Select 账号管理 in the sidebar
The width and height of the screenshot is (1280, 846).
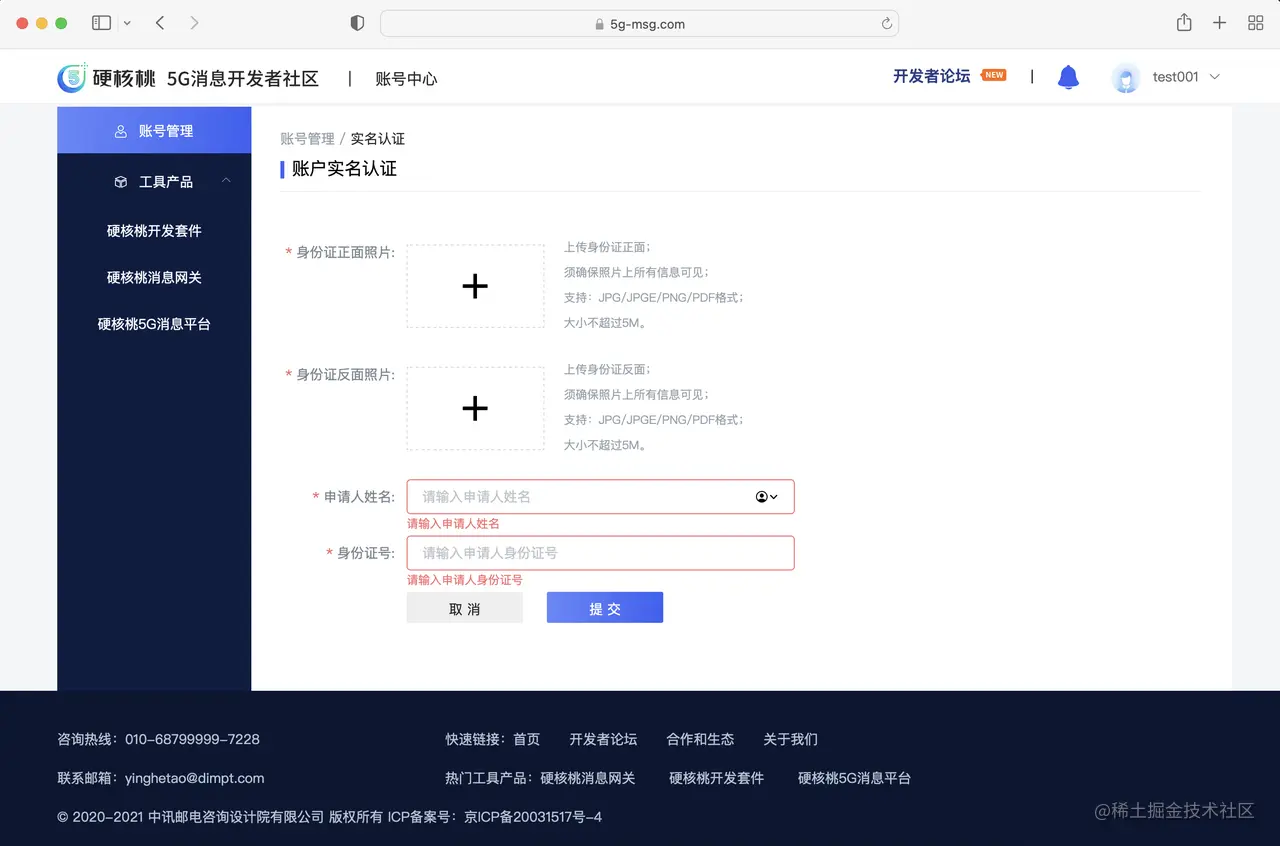[x=154, y=130]
